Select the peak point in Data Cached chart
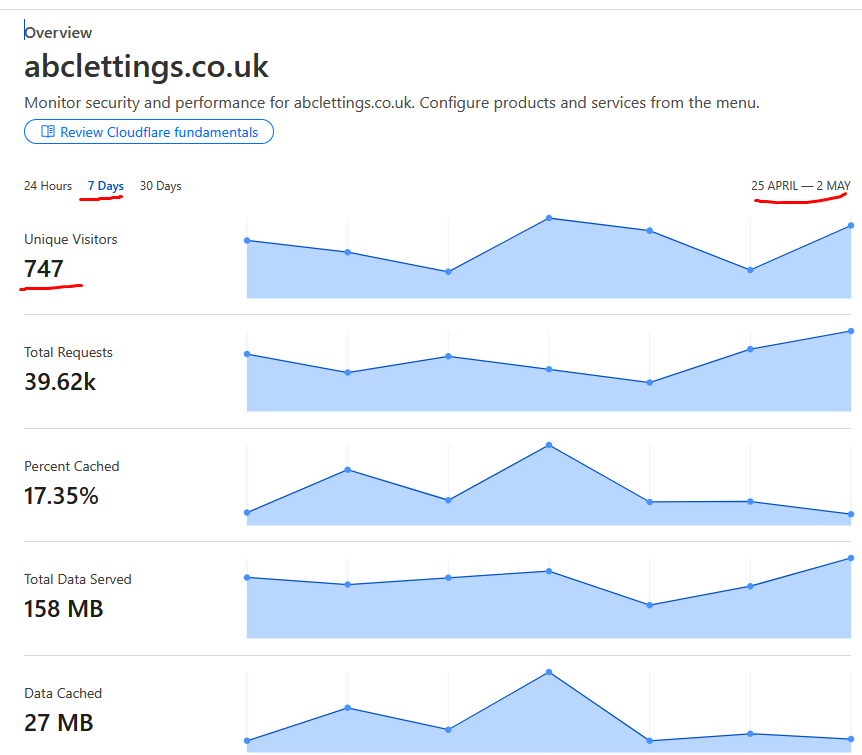The width and height of the screenshot is (862, 755). coord(549,672)
